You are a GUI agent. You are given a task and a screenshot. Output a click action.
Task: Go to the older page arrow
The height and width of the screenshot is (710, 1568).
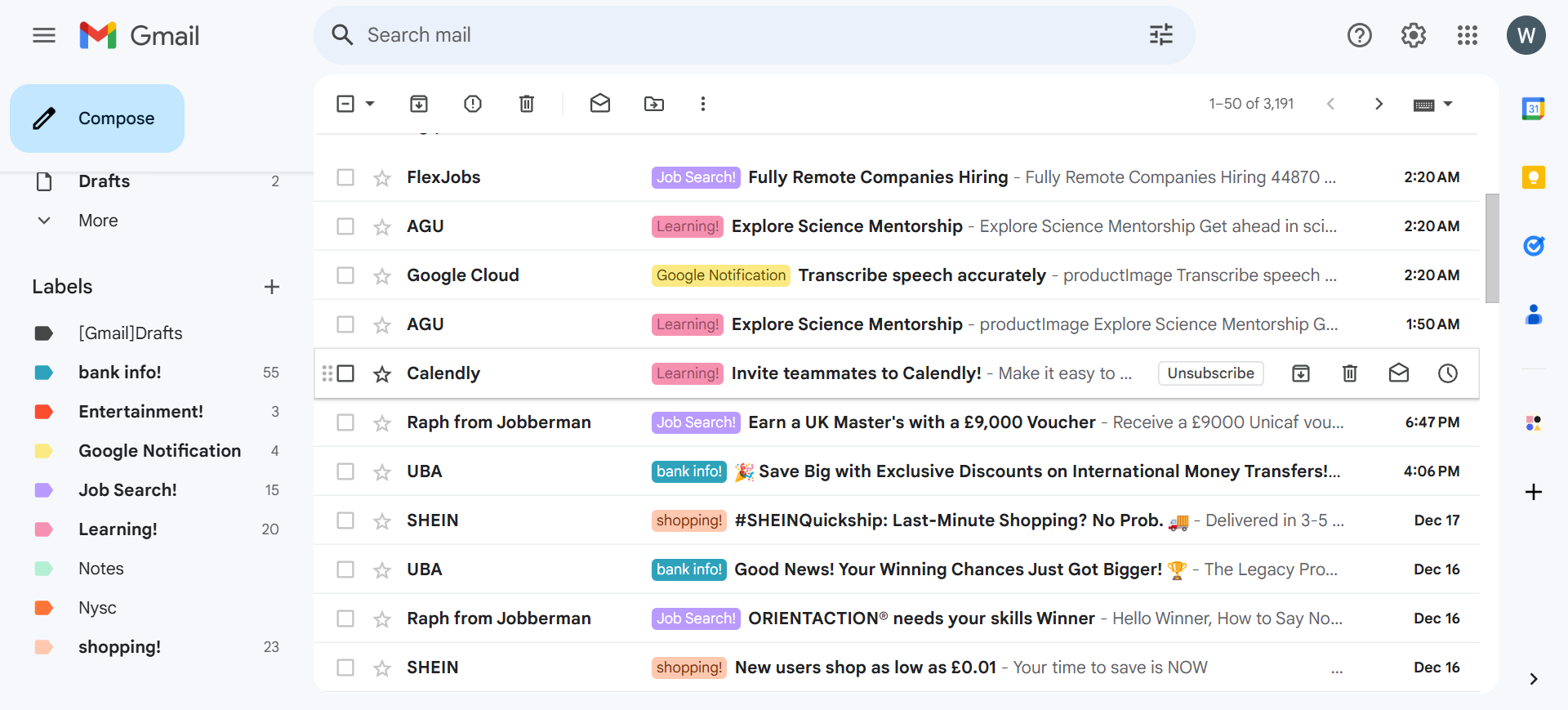pyautogui.click(x=1379, y=104)
